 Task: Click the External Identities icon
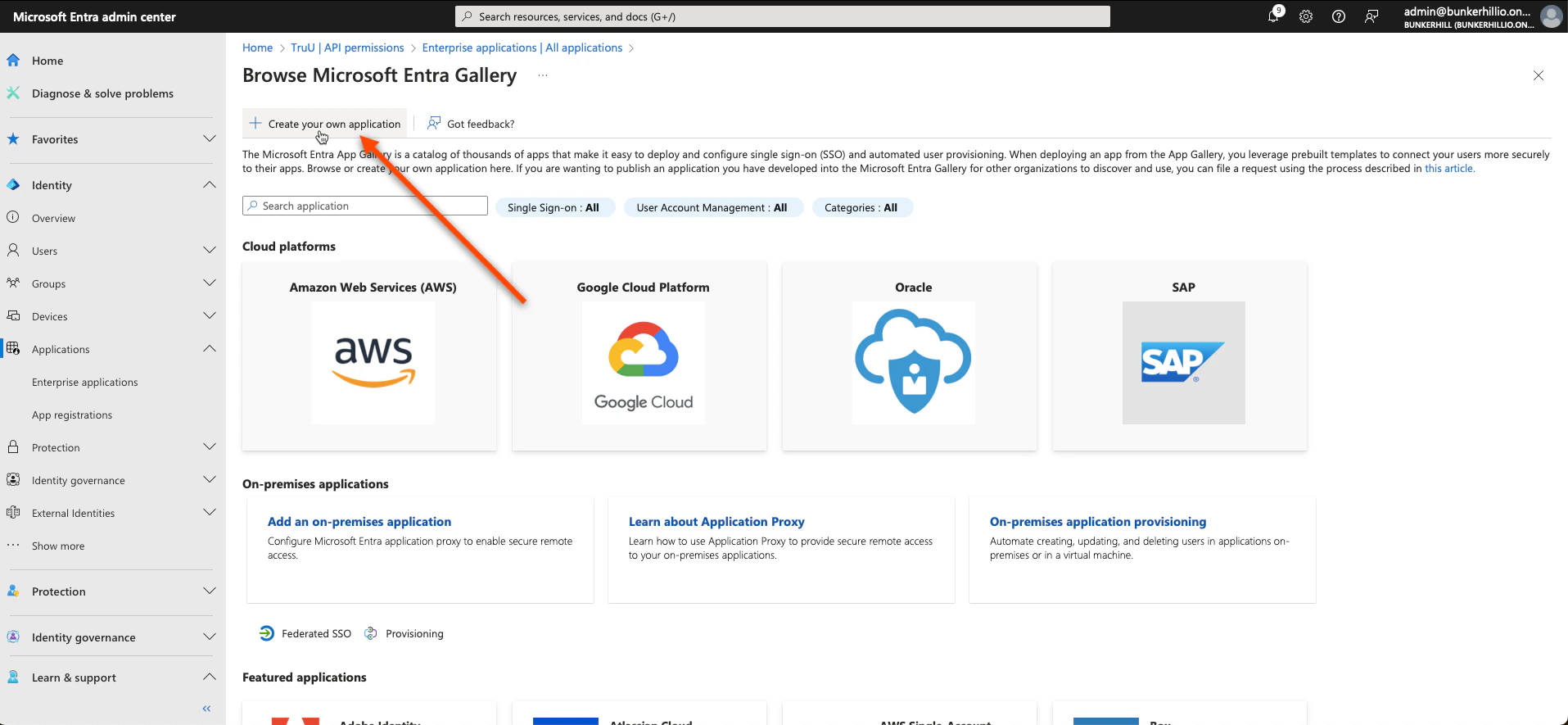(13, 512)
